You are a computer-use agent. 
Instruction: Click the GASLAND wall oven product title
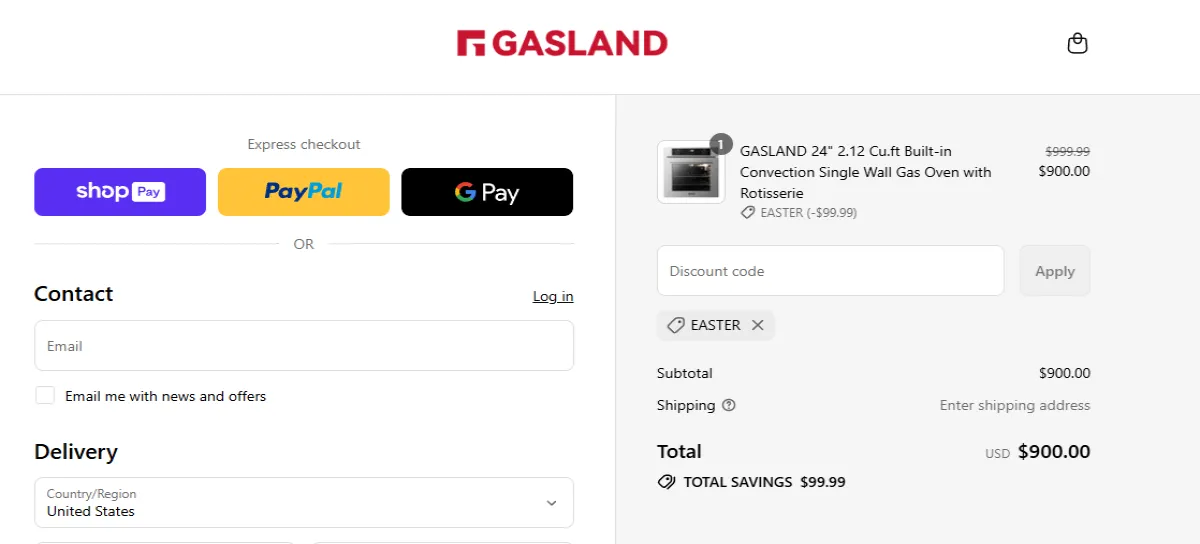(x=866, y=172)
